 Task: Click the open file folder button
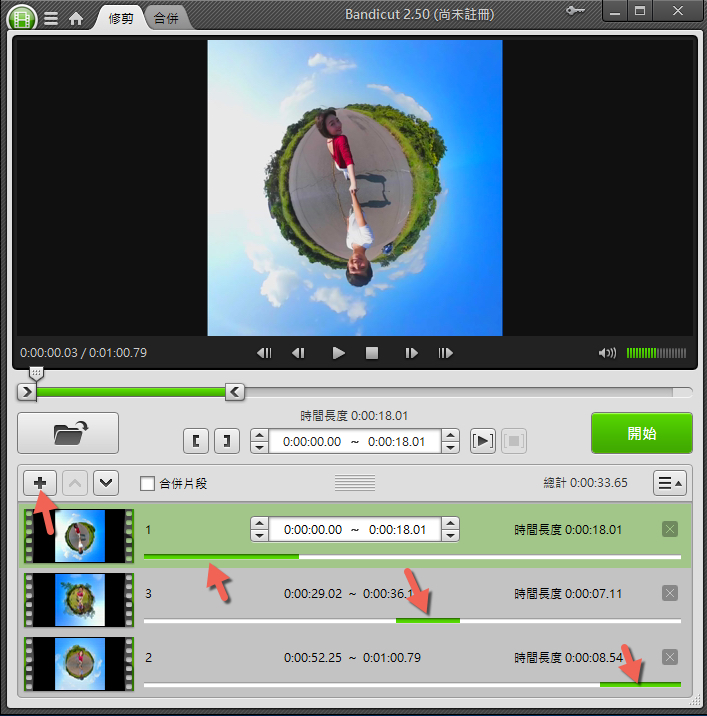click(x=68, y=433)
